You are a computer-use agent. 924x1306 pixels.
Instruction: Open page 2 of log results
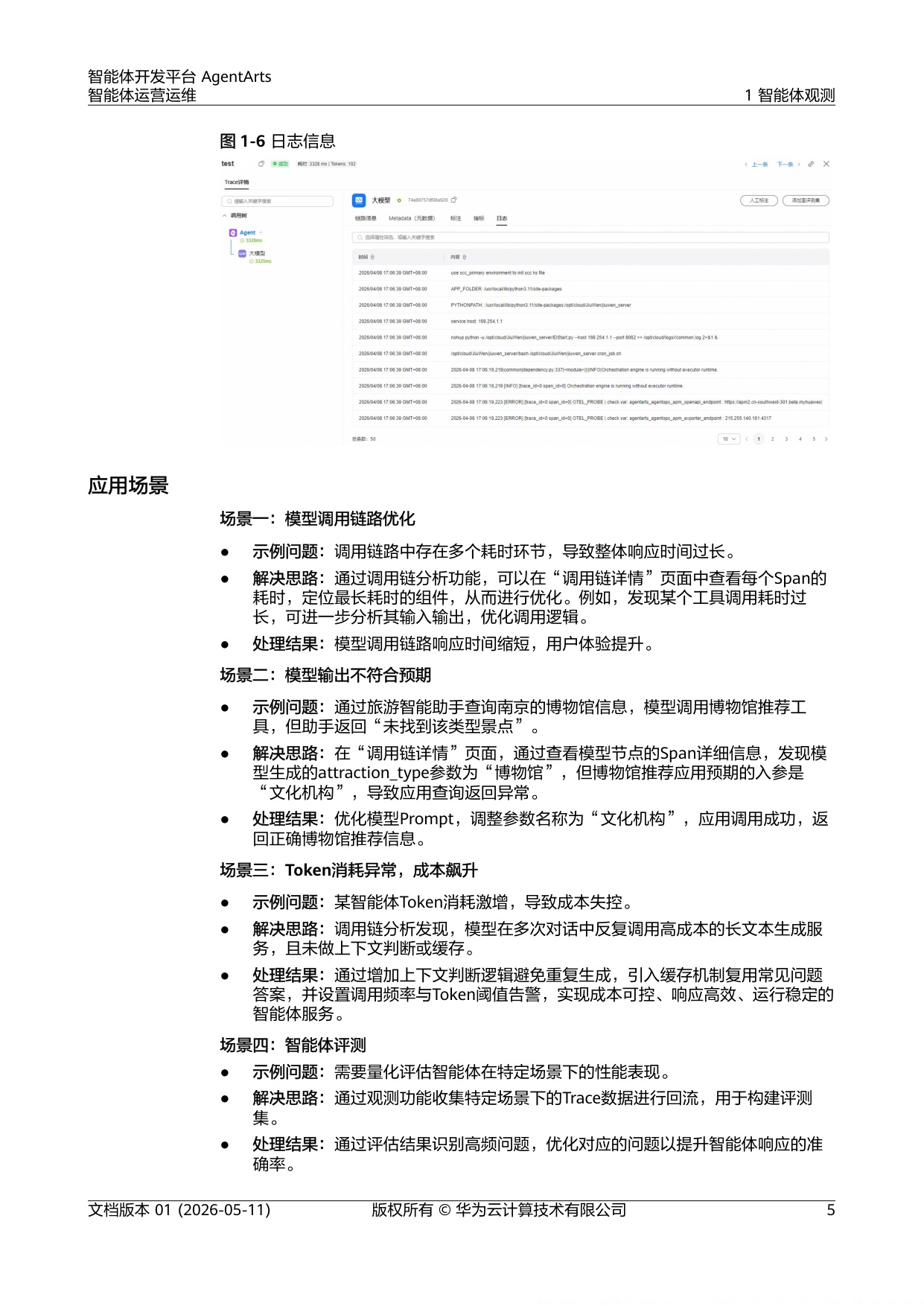(772, 439)
